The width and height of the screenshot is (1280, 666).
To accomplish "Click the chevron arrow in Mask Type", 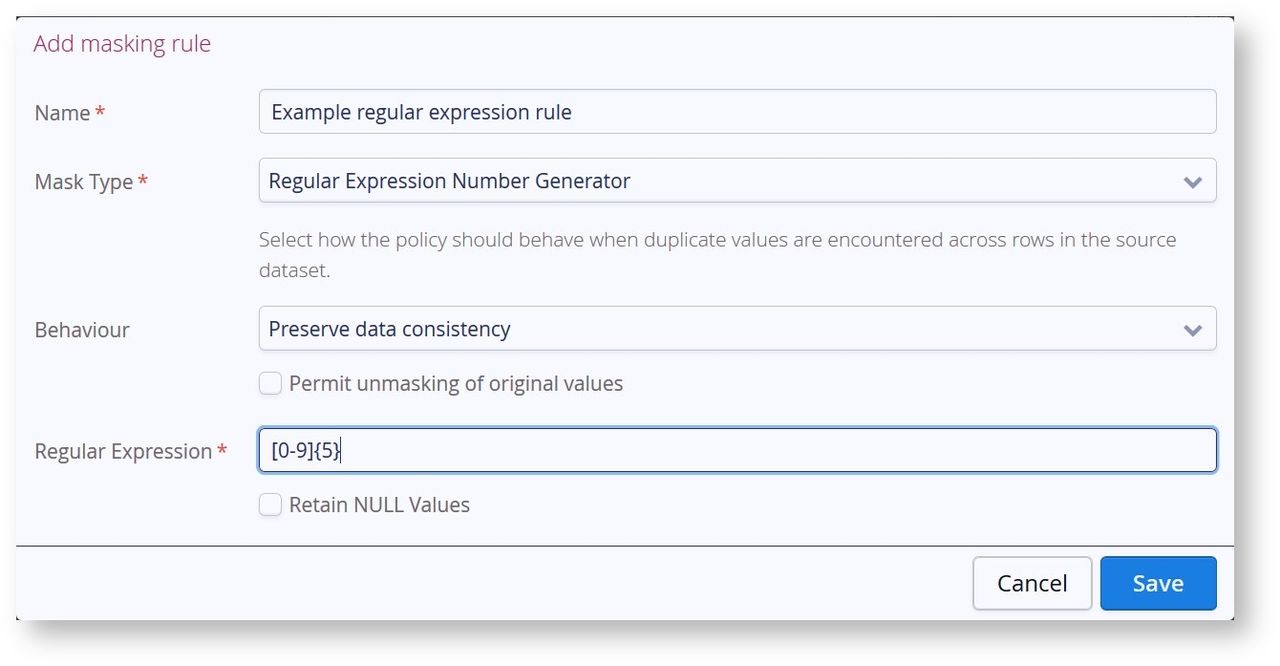I will click(1192, 182).
